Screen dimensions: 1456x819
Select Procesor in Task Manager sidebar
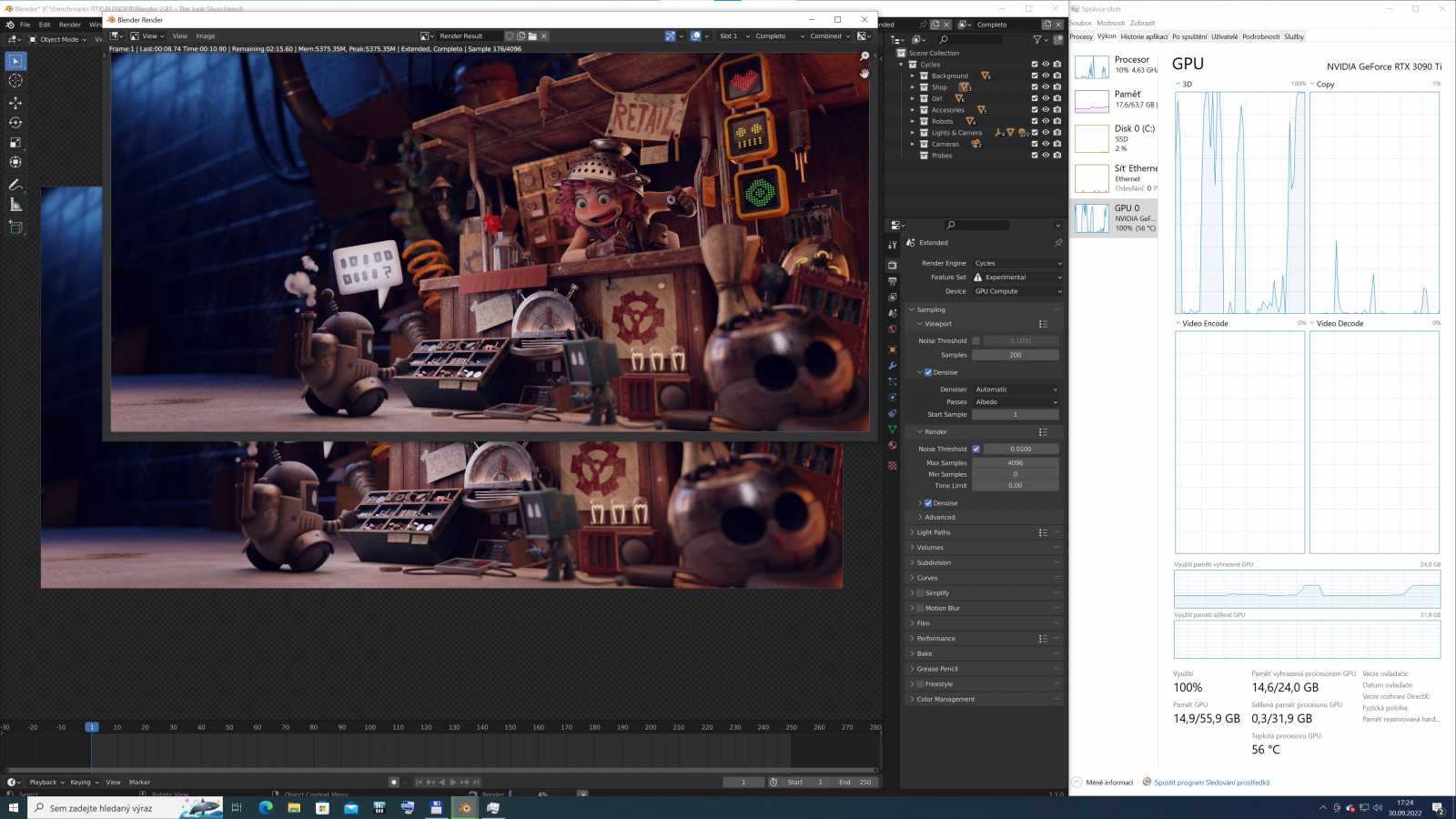[1115, 66]
